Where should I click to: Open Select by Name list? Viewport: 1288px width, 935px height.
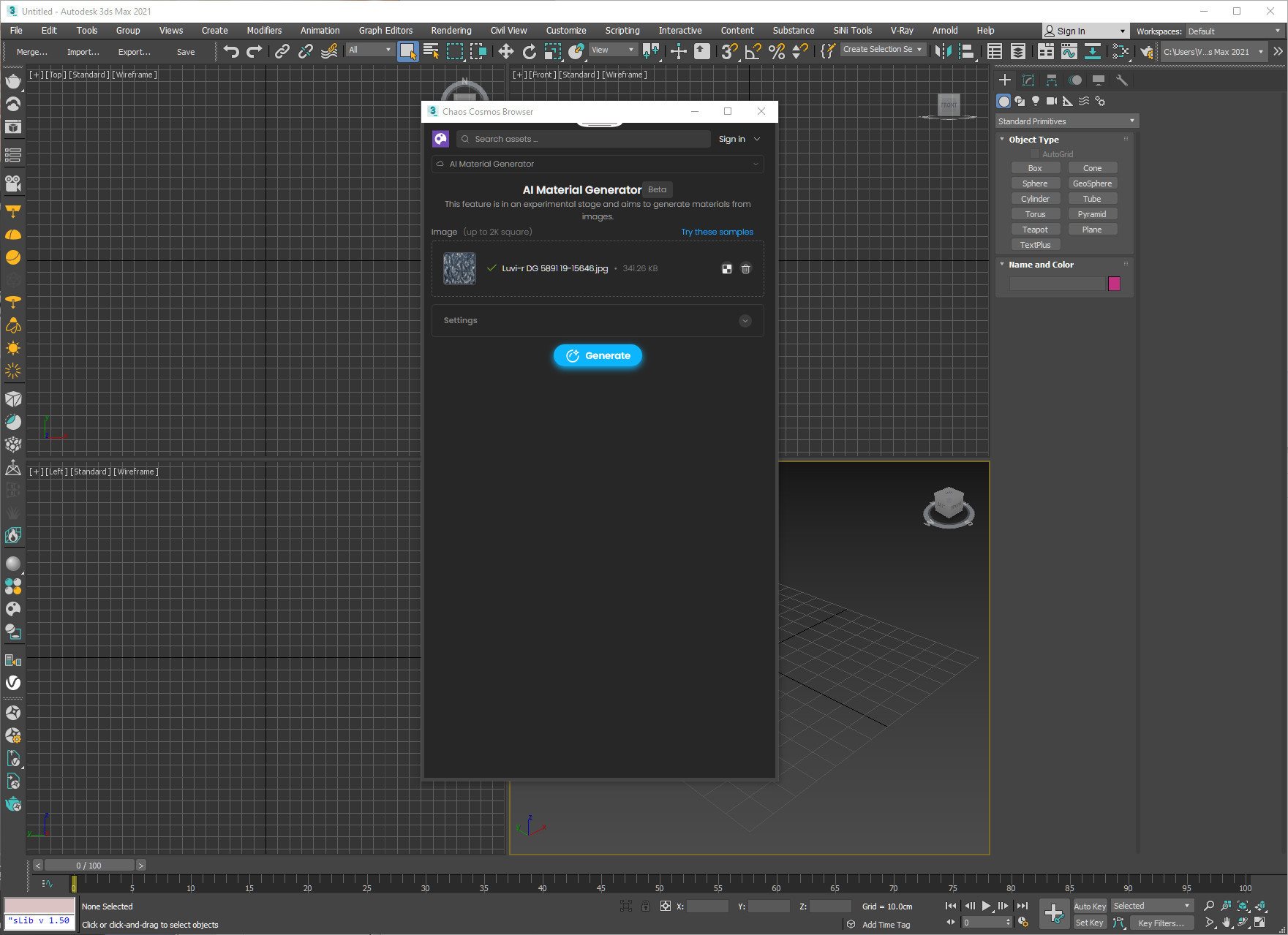point(431,51)
